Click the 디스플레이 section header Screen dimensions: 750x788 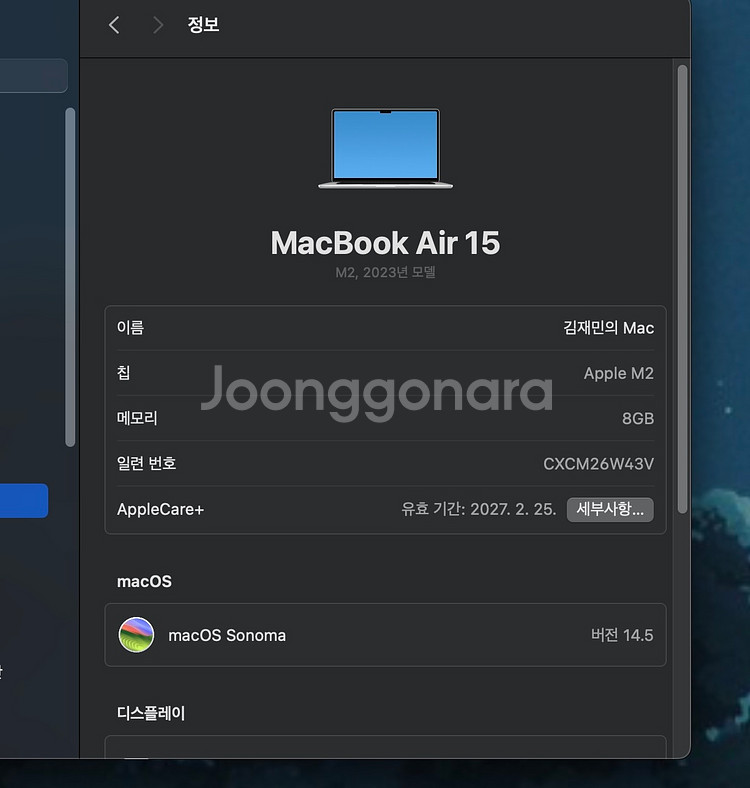(151, 713)
